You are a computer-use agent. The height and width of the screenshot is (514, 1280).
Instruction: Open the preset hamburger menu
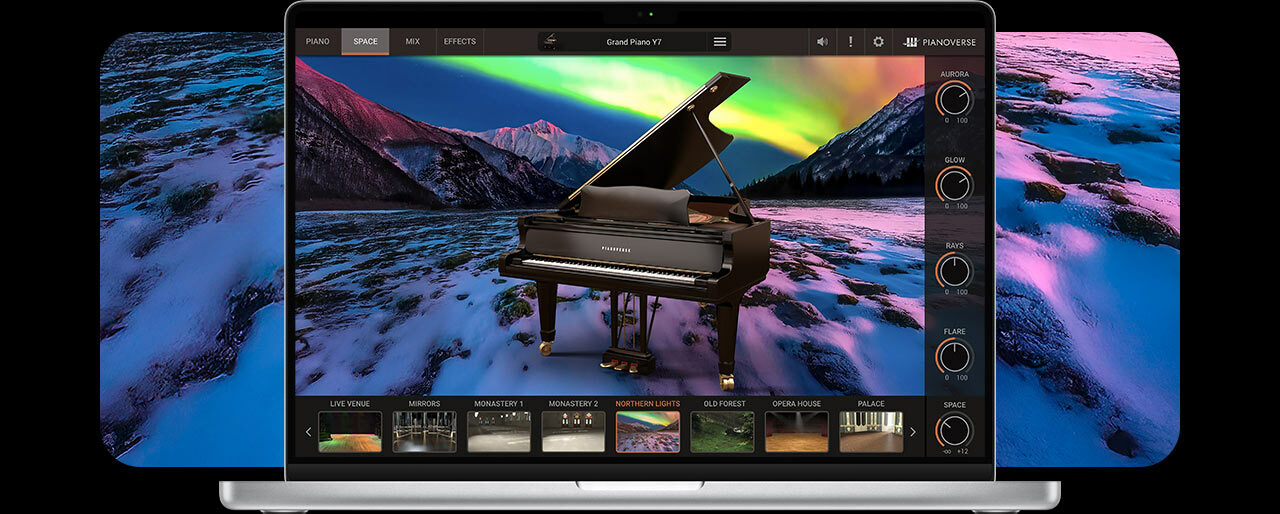[719, 42]
